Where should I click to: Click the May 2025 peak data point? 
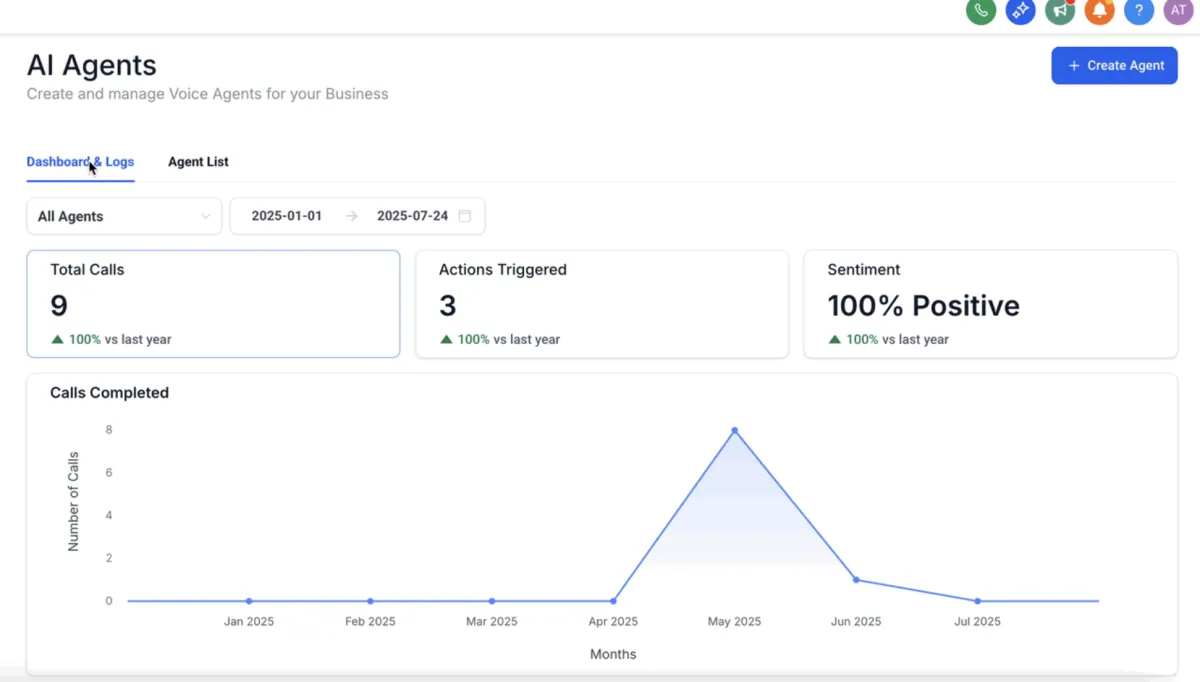coord(735,430)
